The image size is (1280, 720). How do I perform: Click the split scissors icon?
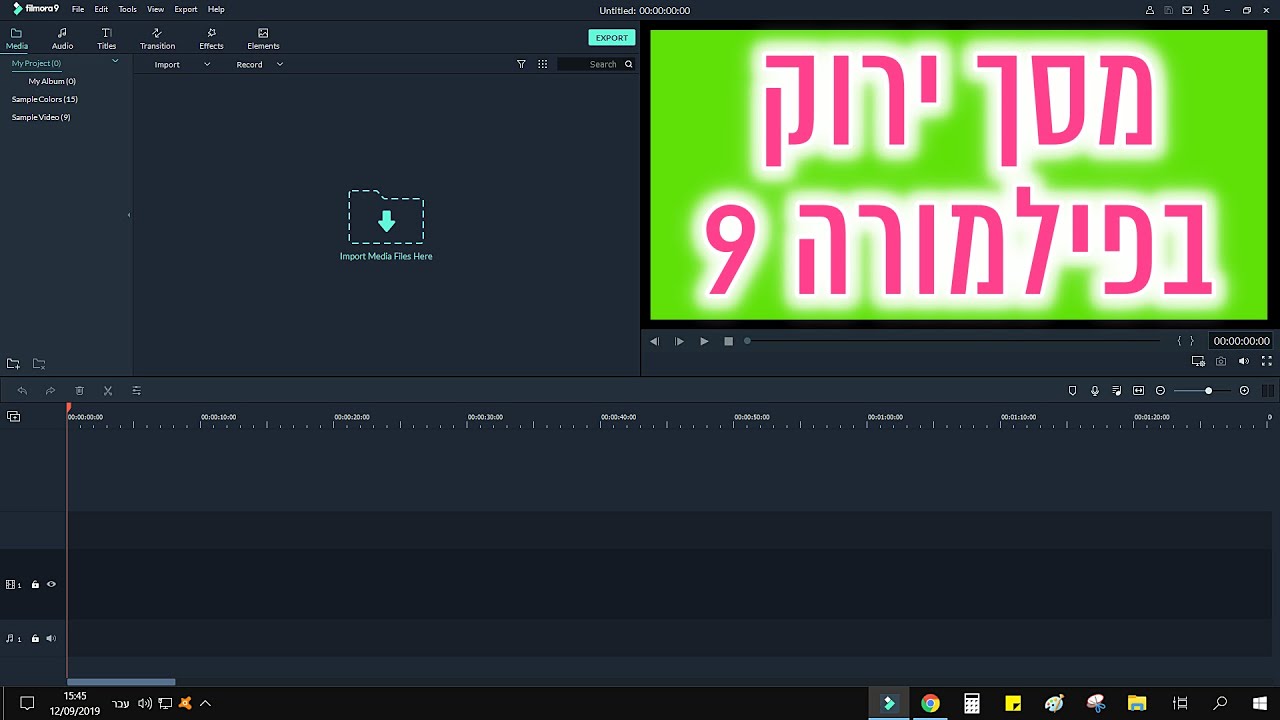(108, 391)
